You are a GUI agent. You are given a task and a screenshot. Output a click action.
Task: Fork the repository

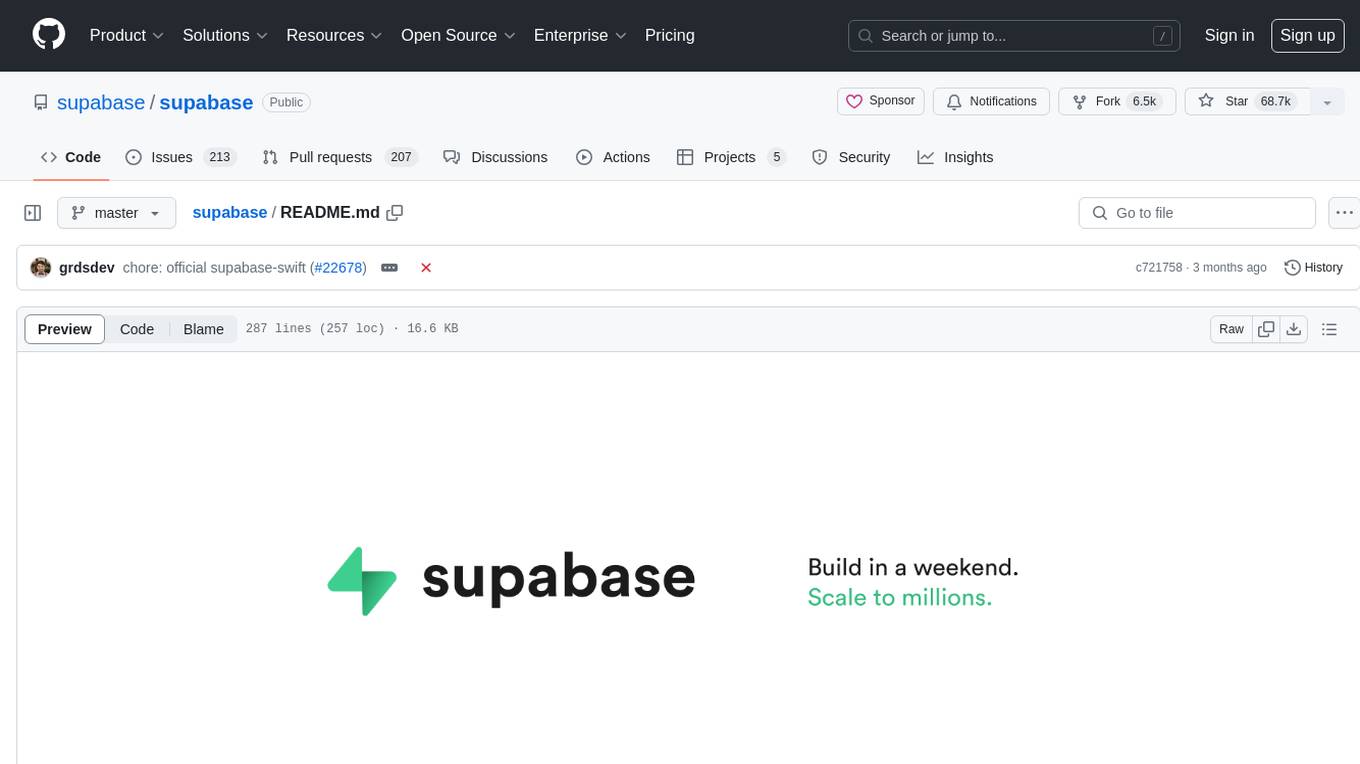(1117, 101)
